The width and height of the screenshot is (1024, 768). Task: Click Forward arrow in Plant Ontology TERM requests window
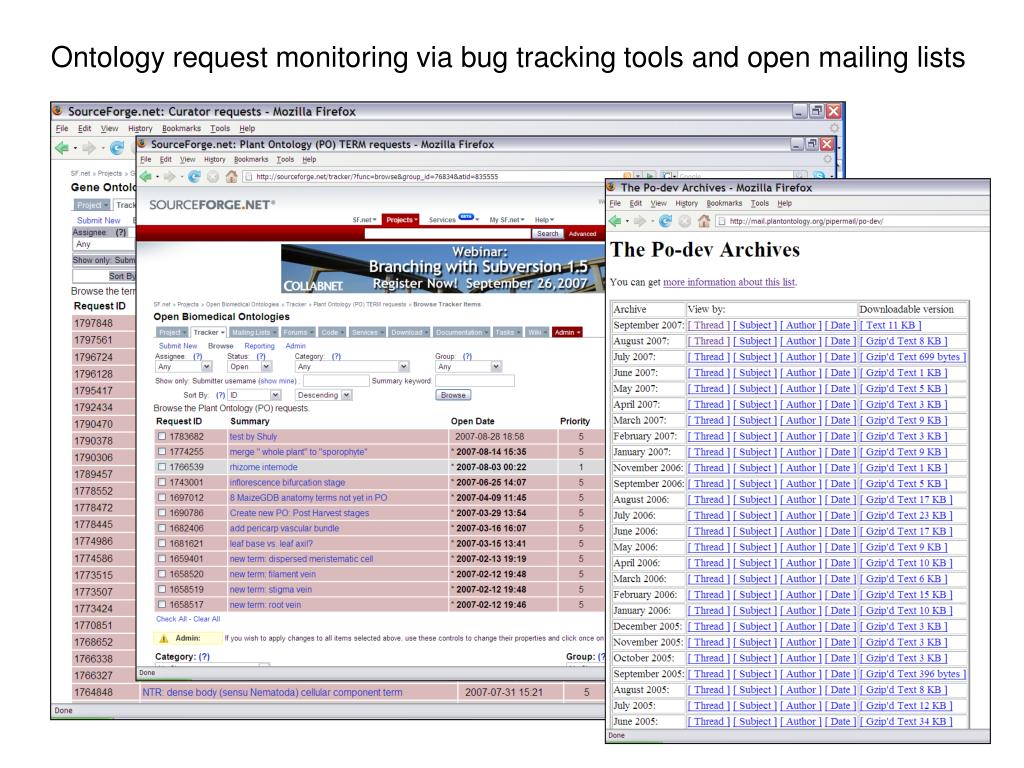click(x=170, y=176)
